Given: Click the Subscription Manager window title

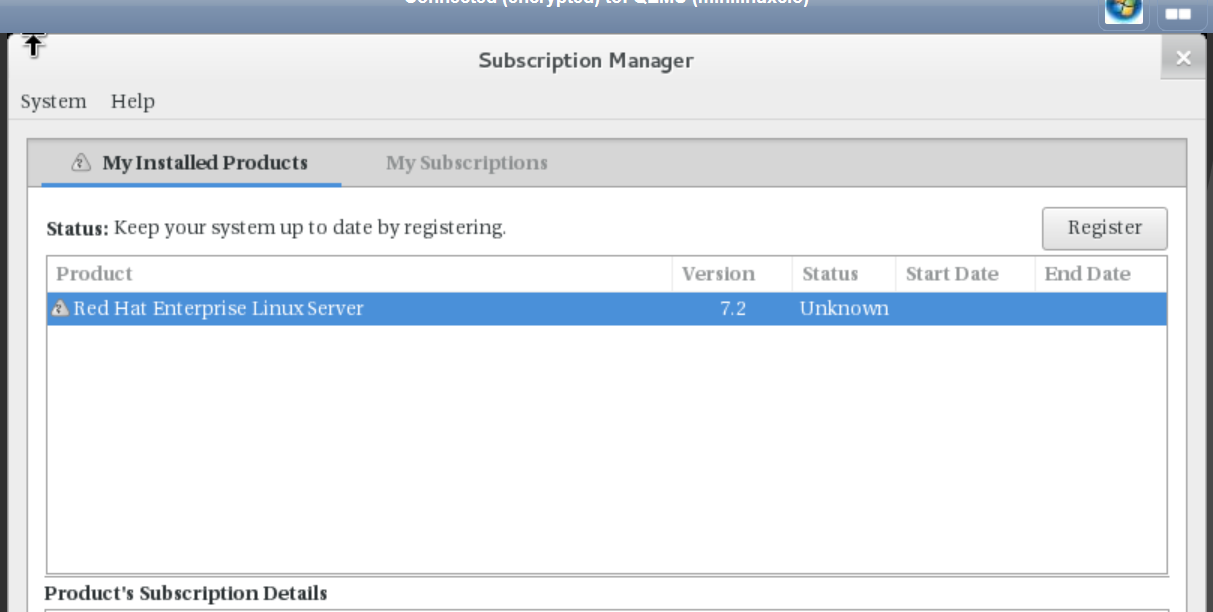Looking at the screenshot, I should [586, 60].
